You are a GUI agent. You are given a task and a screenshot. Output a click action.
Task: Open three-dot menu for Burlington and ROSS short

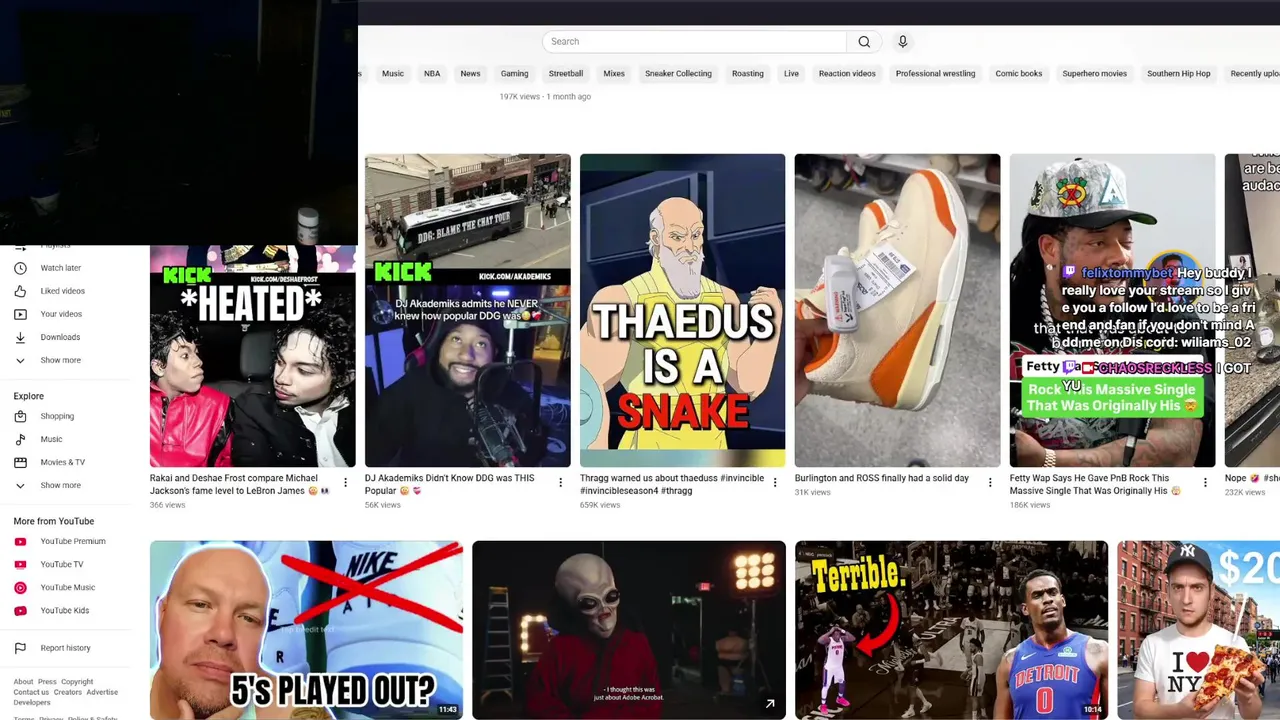pyautogui.click(x=990, y=483)
